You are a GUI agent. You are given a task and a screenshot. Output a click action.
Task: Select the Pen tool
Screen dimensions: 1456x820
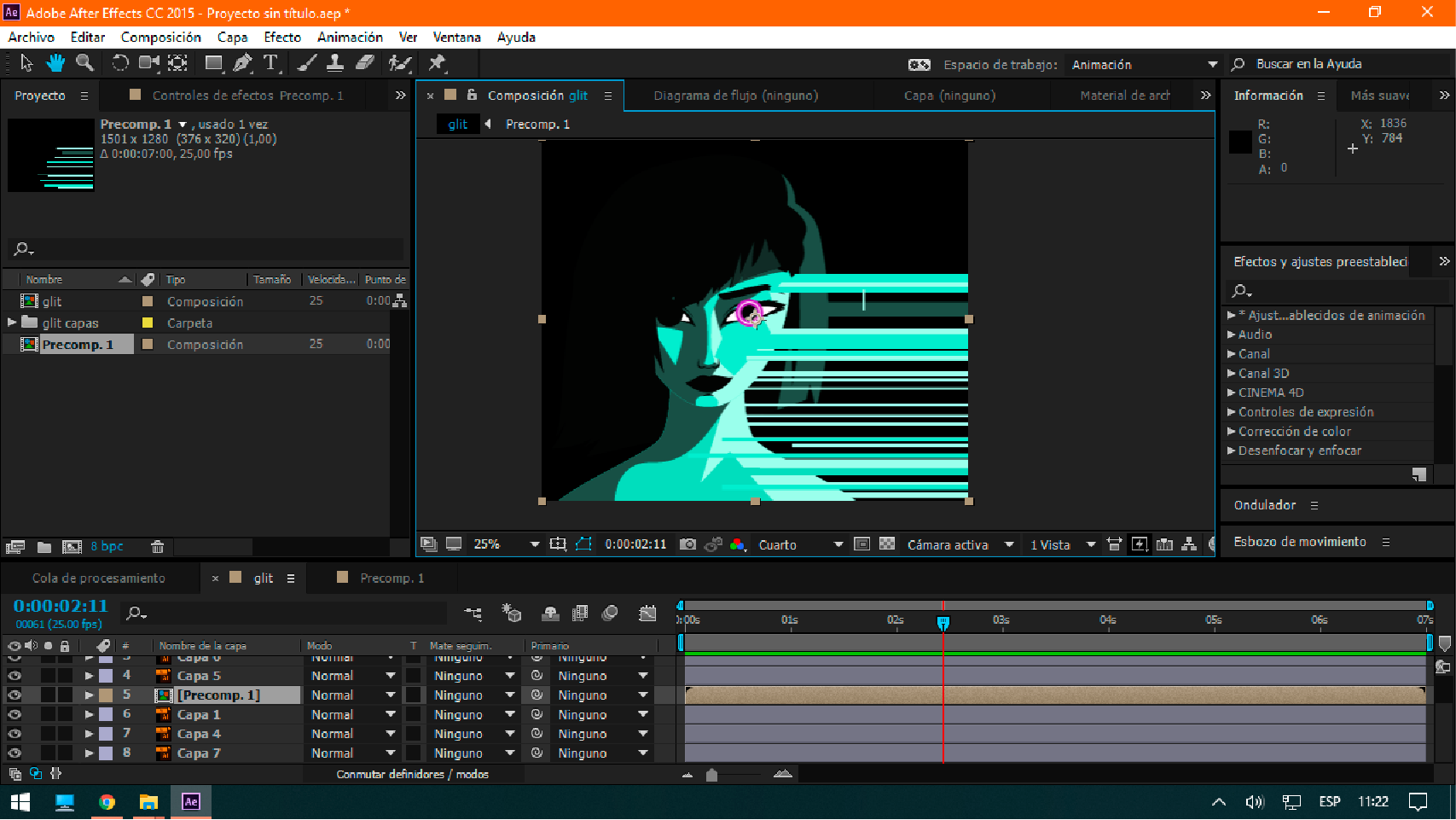(x=242, y=62)
